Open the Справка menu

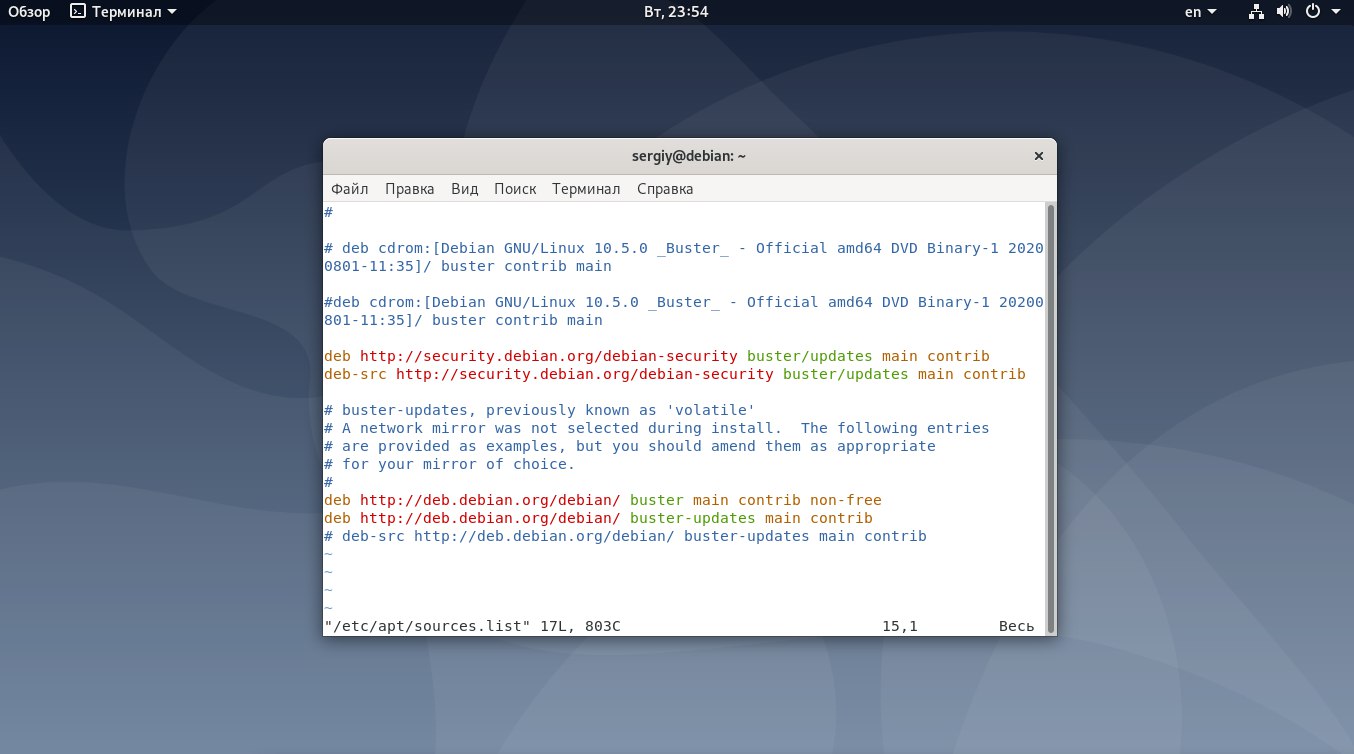pyautogui.click(x=665, y=189)
